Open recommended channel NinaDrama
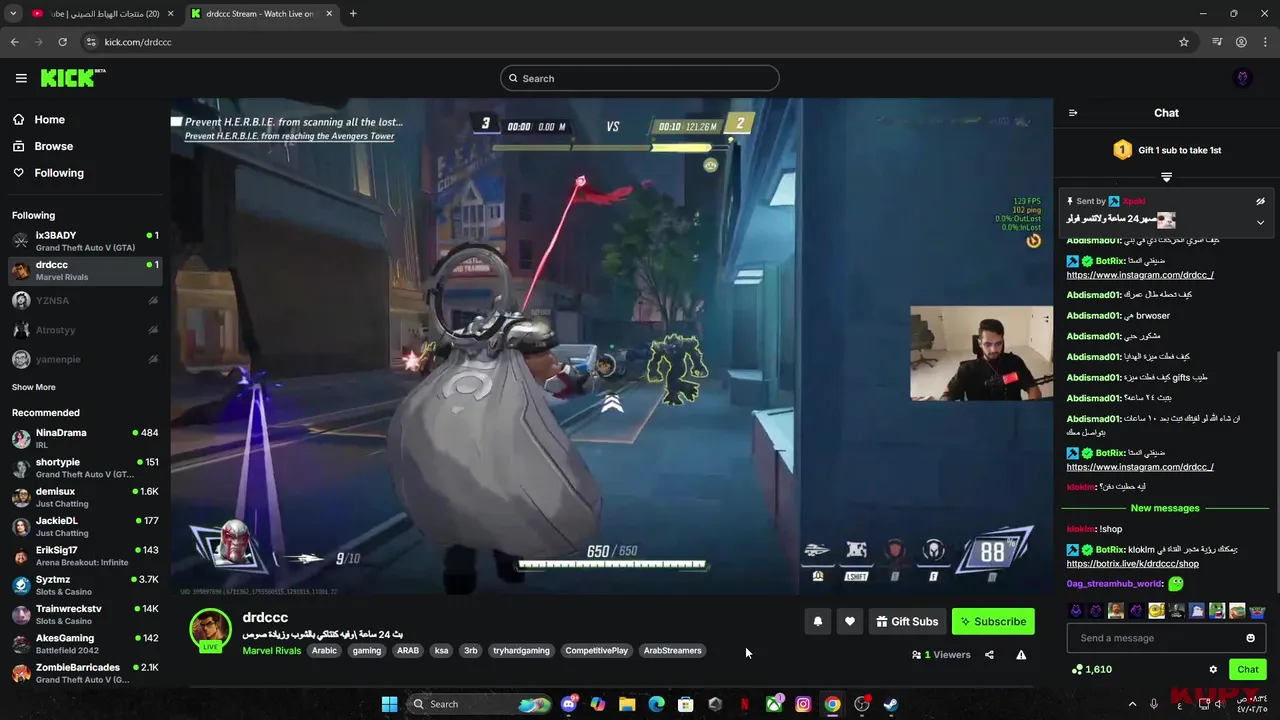Screen dimensions: 1280x720 click(85, 438)
